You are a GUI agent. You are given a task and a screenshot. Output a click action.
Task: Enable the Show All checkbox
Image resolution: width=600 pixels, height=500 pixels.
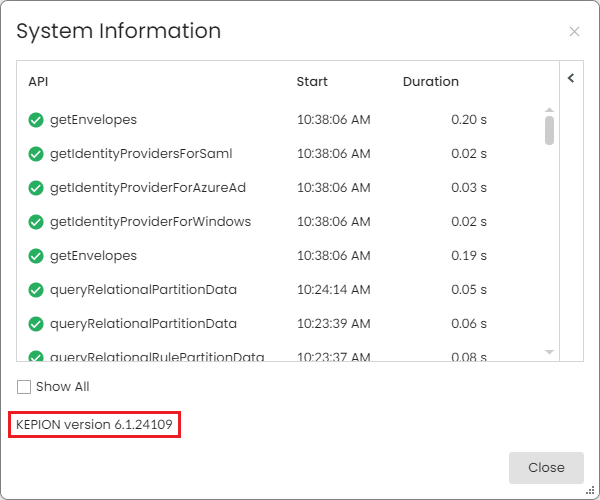tap(24, 387)
